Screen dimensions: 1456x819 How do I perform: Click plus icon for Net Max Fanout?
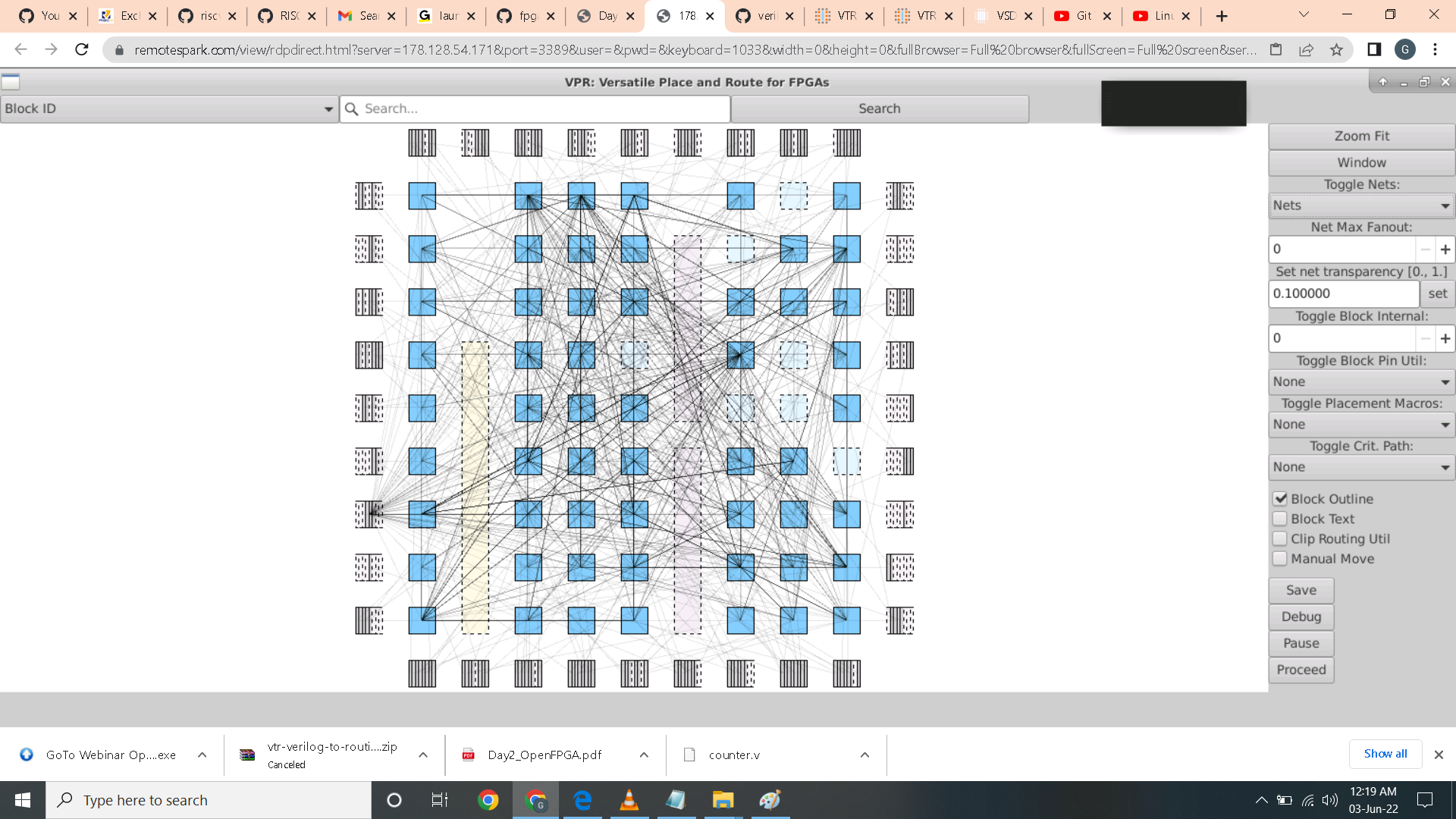1445,249
